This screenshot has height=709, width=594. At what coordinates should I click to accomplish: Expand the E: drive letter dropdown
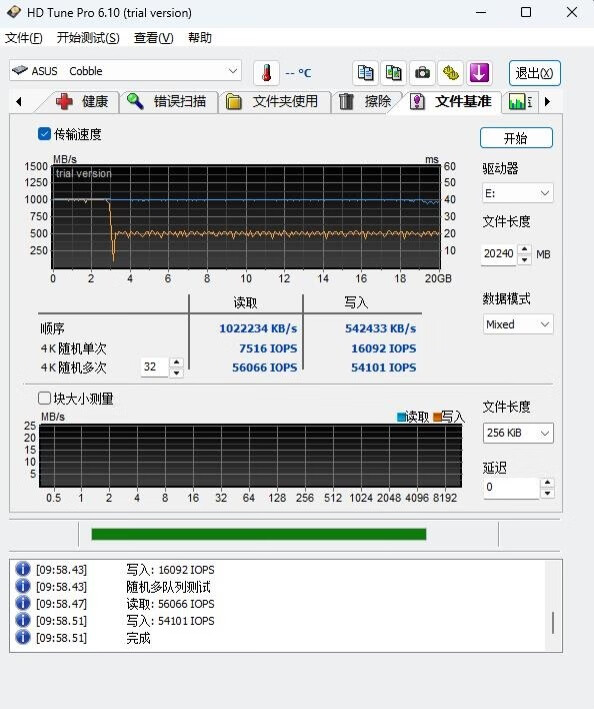[x=518, y=194]
